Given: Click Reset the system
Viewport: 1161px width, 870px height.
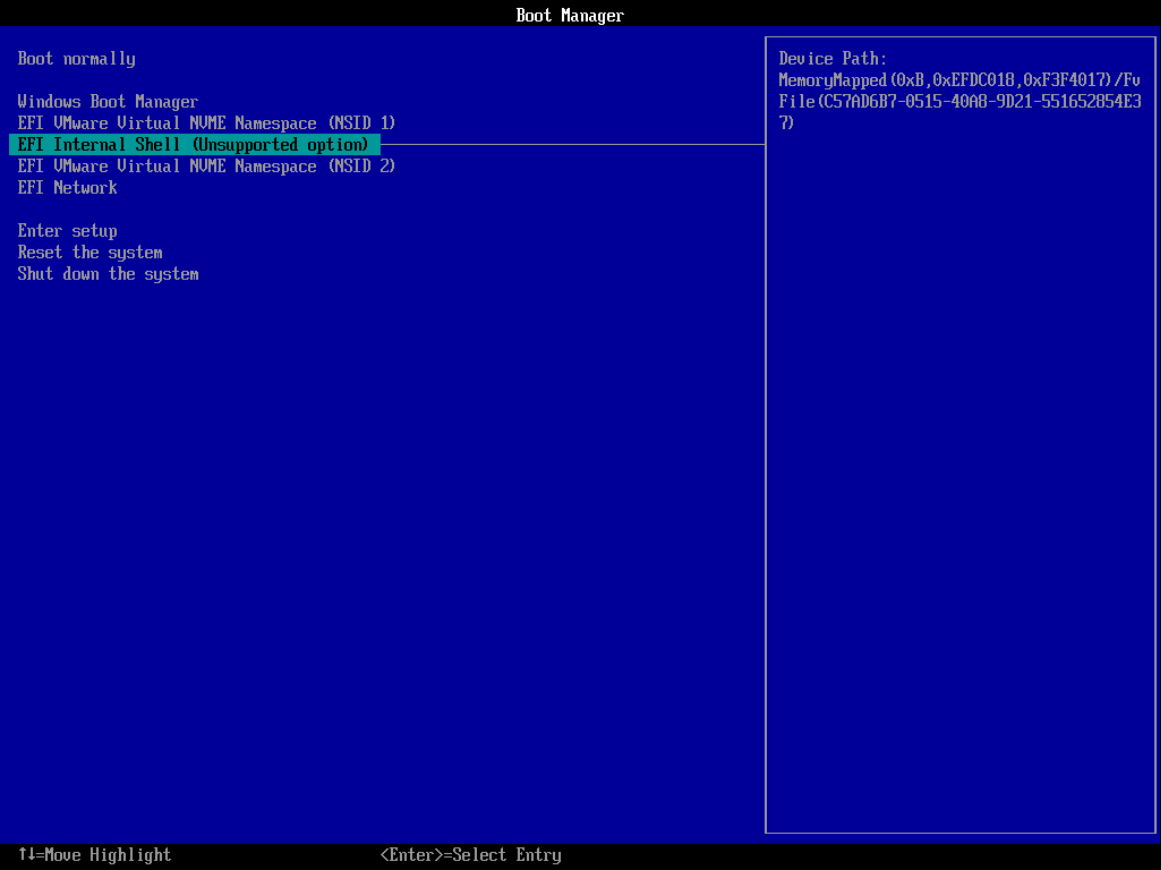Looking at the screenshot, I should click(89, 252).
